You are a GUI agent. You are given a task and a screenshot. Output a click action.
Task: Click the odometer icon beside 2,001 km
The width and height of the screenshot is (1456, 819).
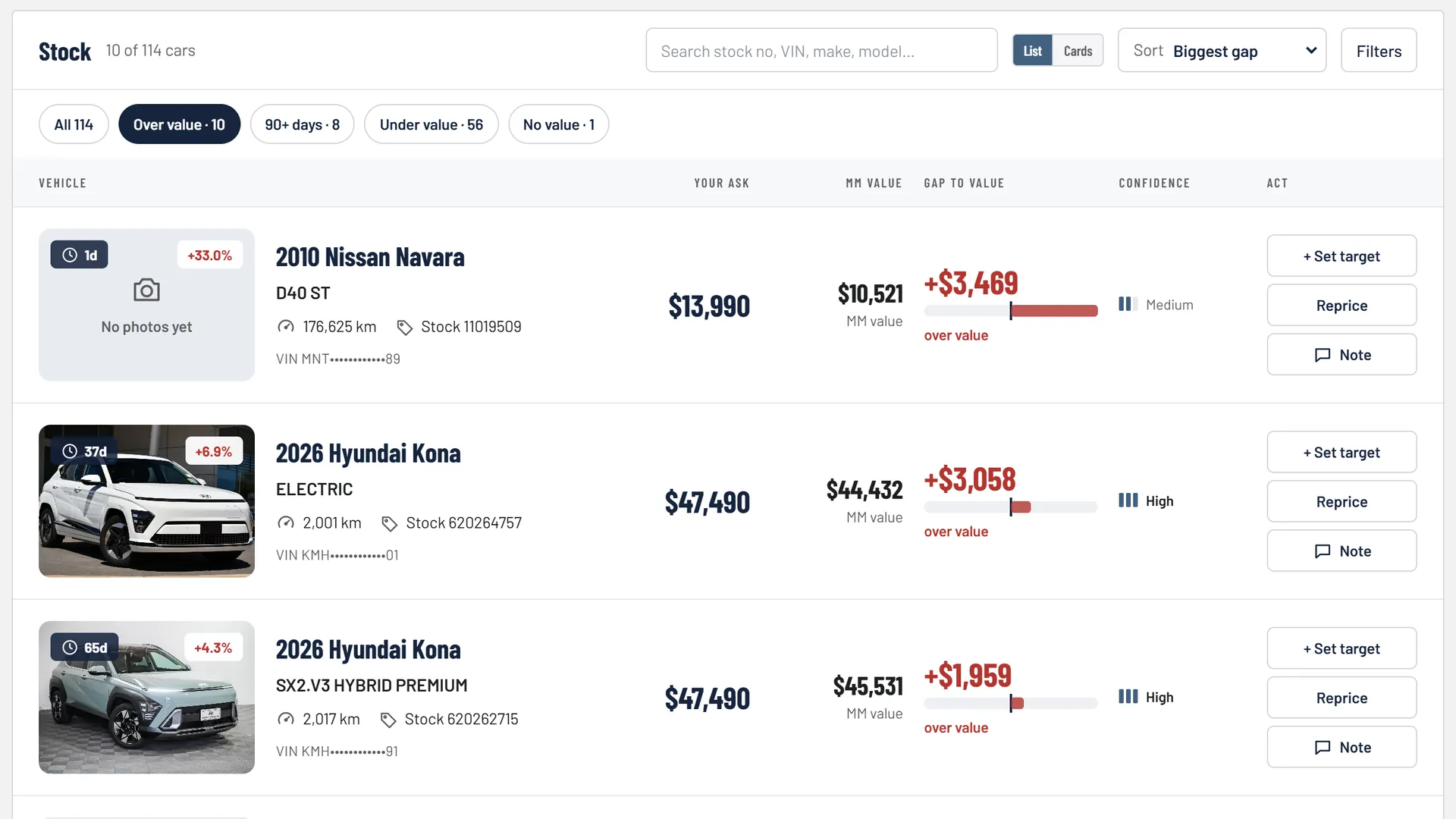pos(286,523)
